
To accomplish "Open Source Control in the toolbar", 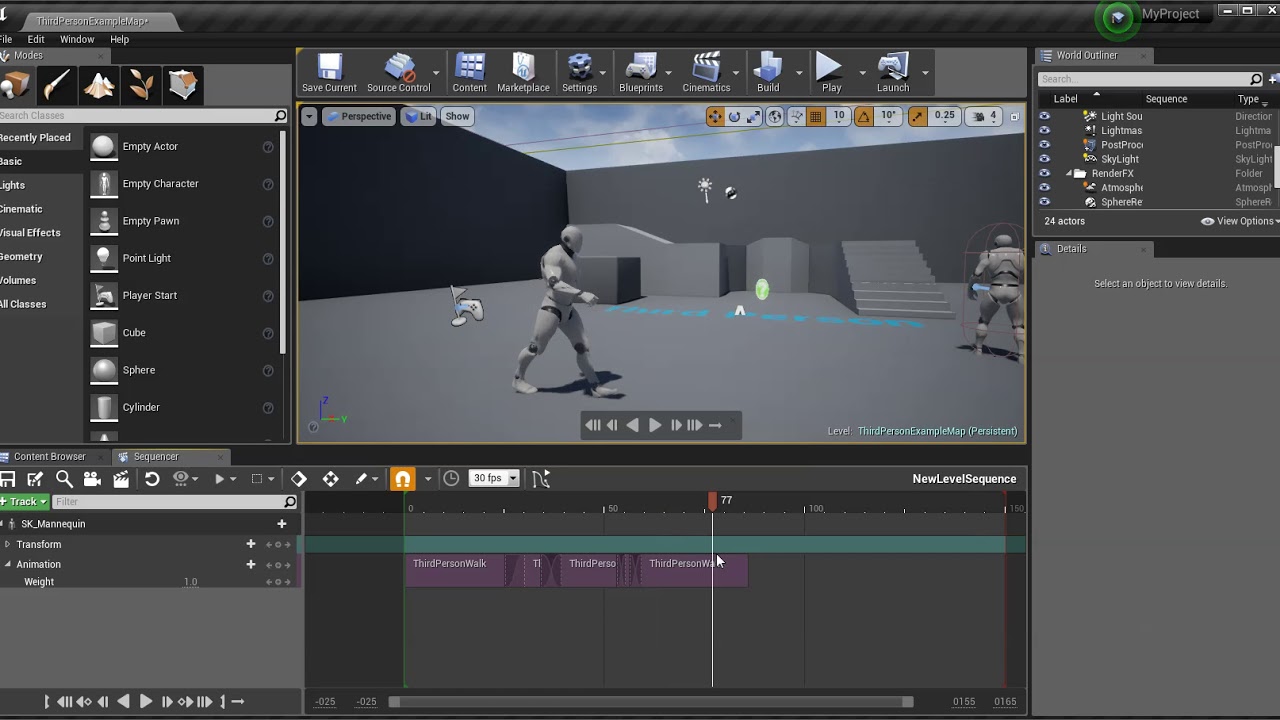I will pos(398,73).
